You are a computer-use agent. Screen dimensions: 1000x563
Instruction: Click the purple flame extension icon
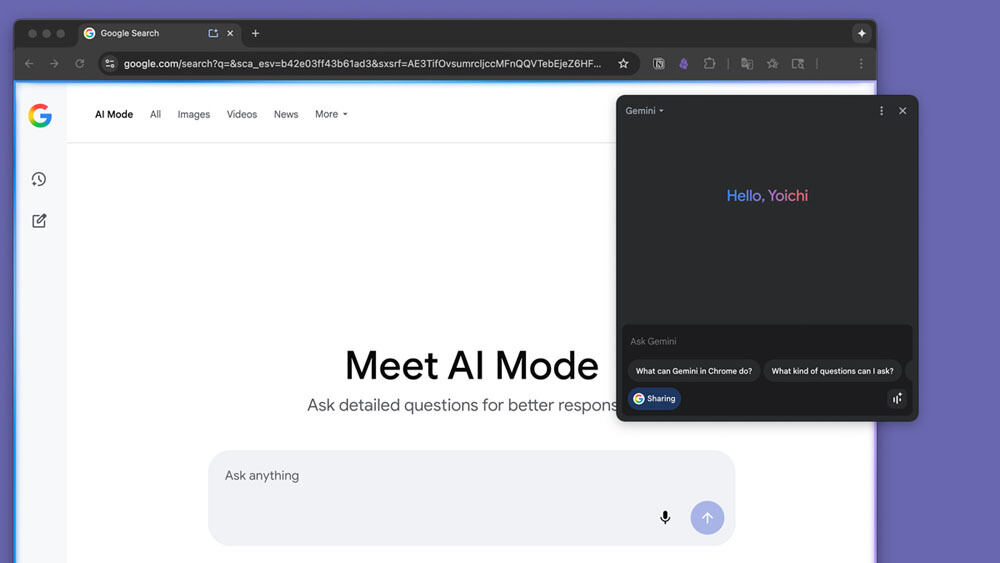pos(684,64)
